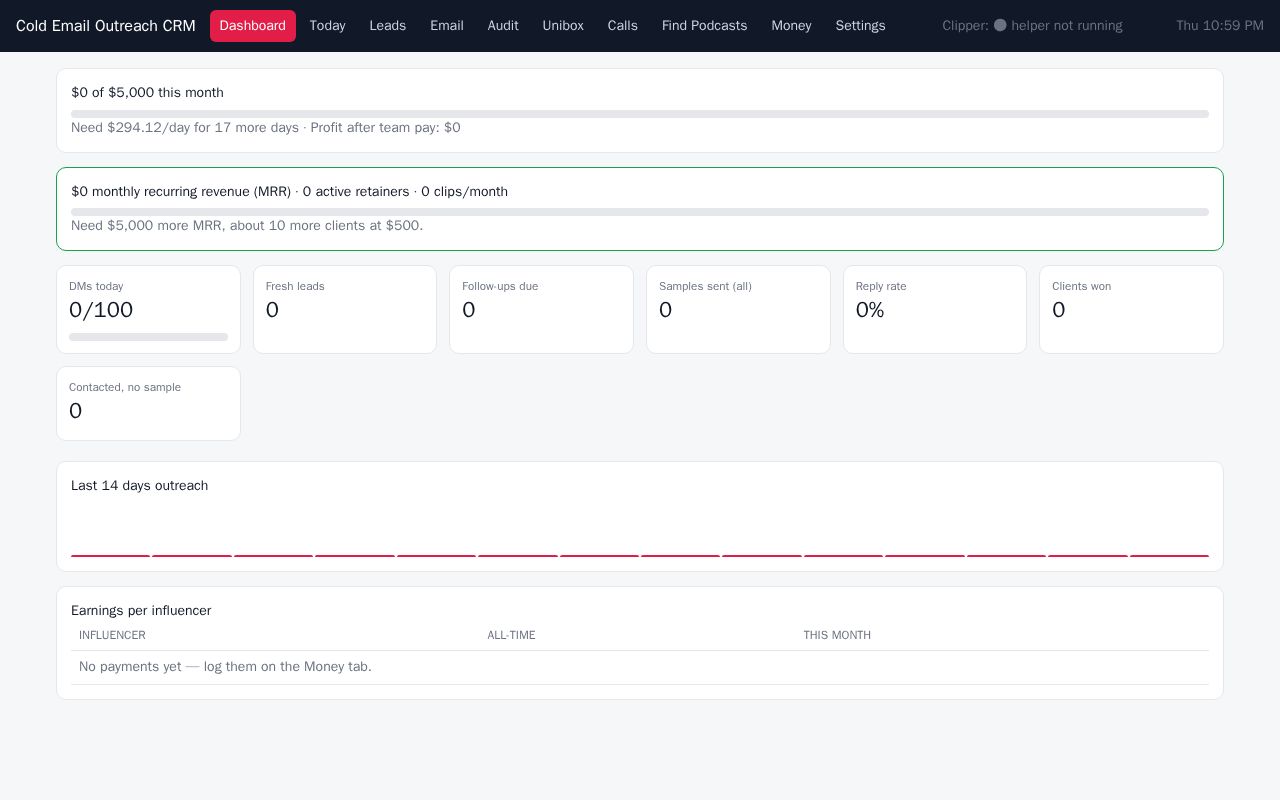
Task: Click the "Need $294.12/day for 17 more days" line
Action: (185, 128)
